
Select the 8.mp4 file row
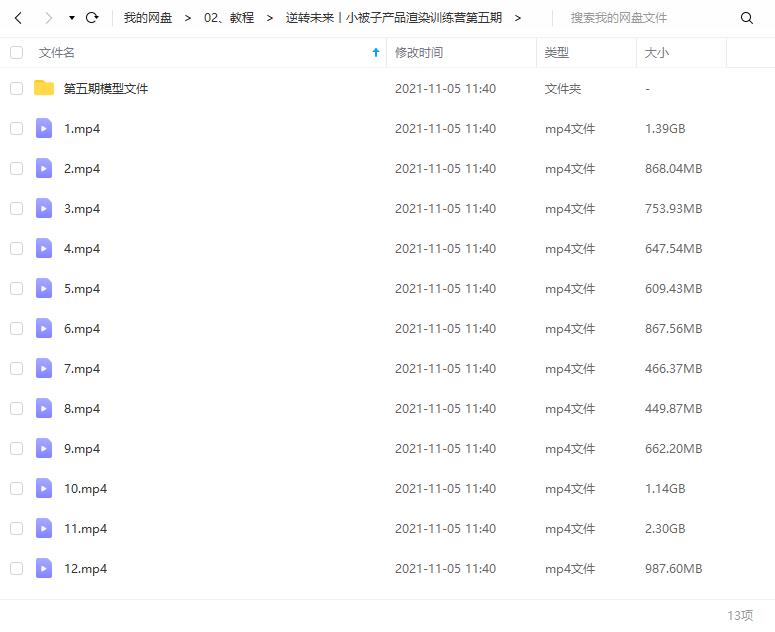[388, 409]
